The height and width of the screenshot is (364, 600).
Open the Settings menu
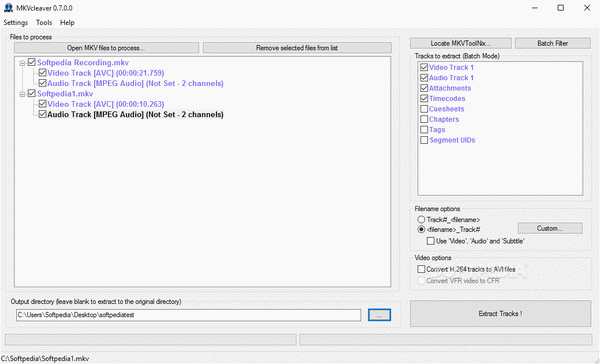[16, 23]
